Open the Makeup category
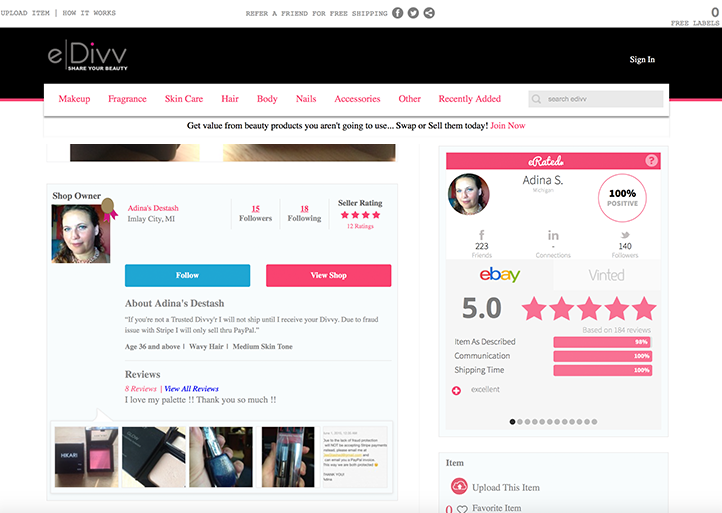Viewport: 722px width, 513px height. pyautogui.click(x=74, y=99)
